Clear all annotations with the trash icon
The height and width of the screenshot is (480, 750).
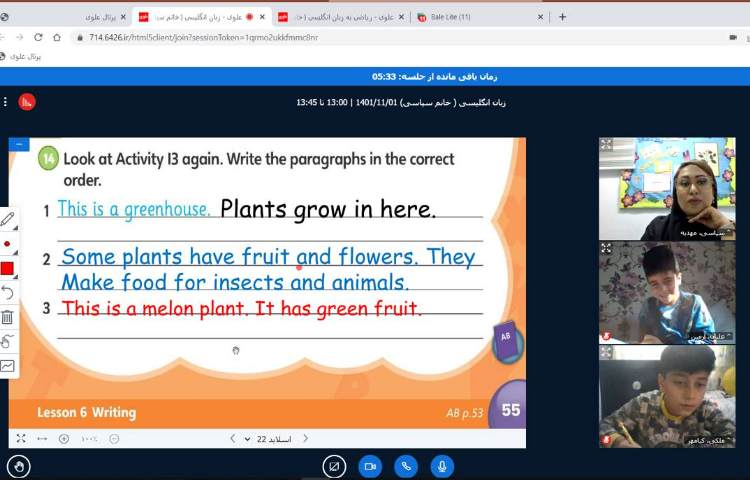8,317
